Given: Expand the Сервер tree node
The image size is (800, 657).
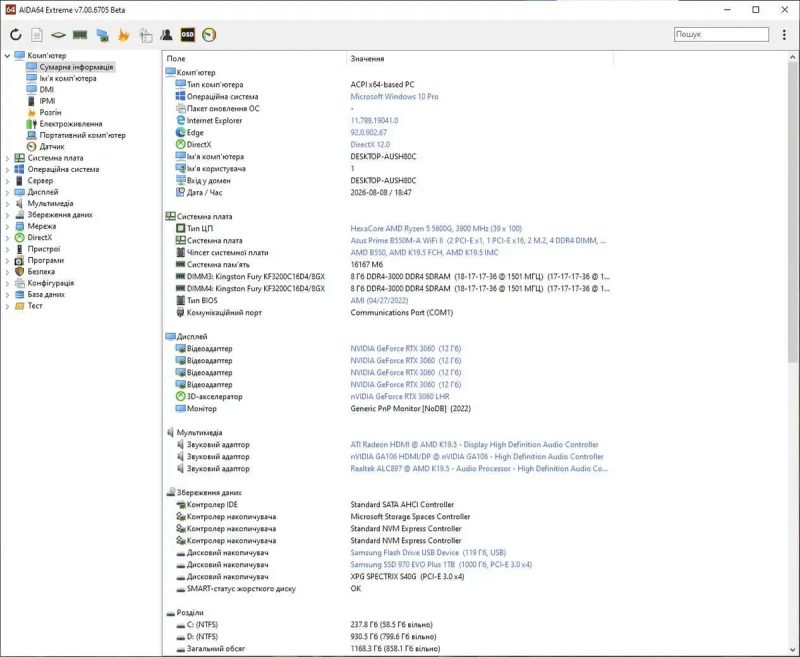Looking at the screenshot, I should click(x=7, y=181).
